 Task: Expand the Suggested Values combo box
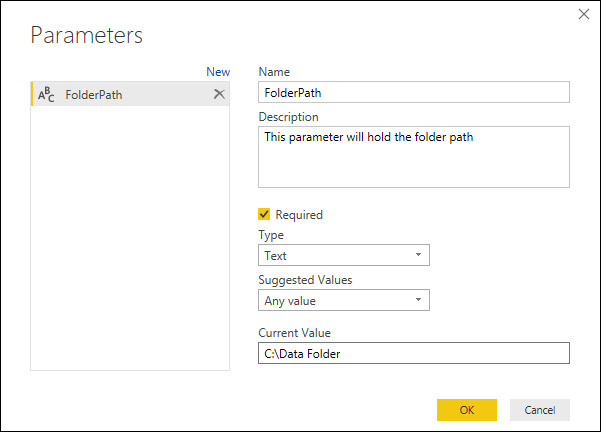(x=343, y=300)
